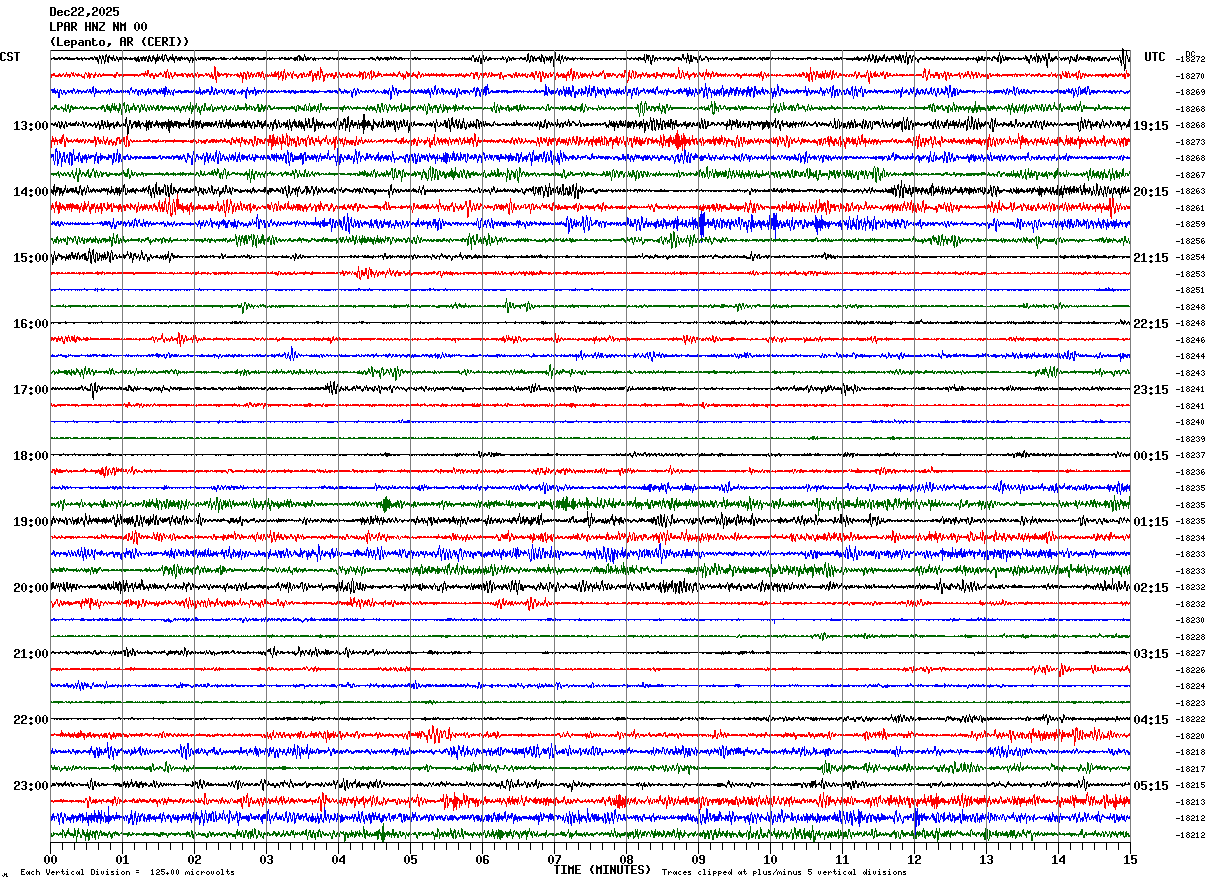
Task: Click the DC offset value -18246
Action: point(1191,340)
